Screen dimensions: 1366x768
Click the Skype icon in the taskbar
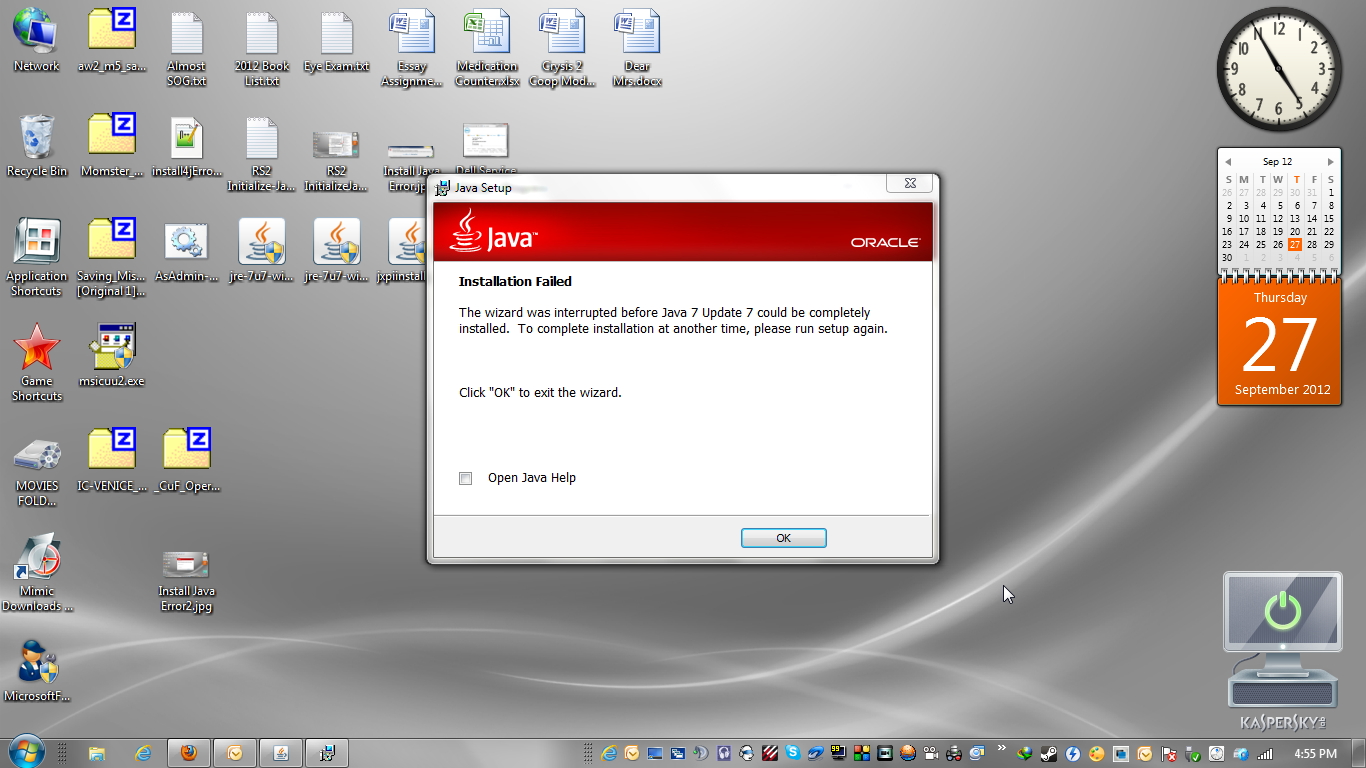[x=793, y=753]
